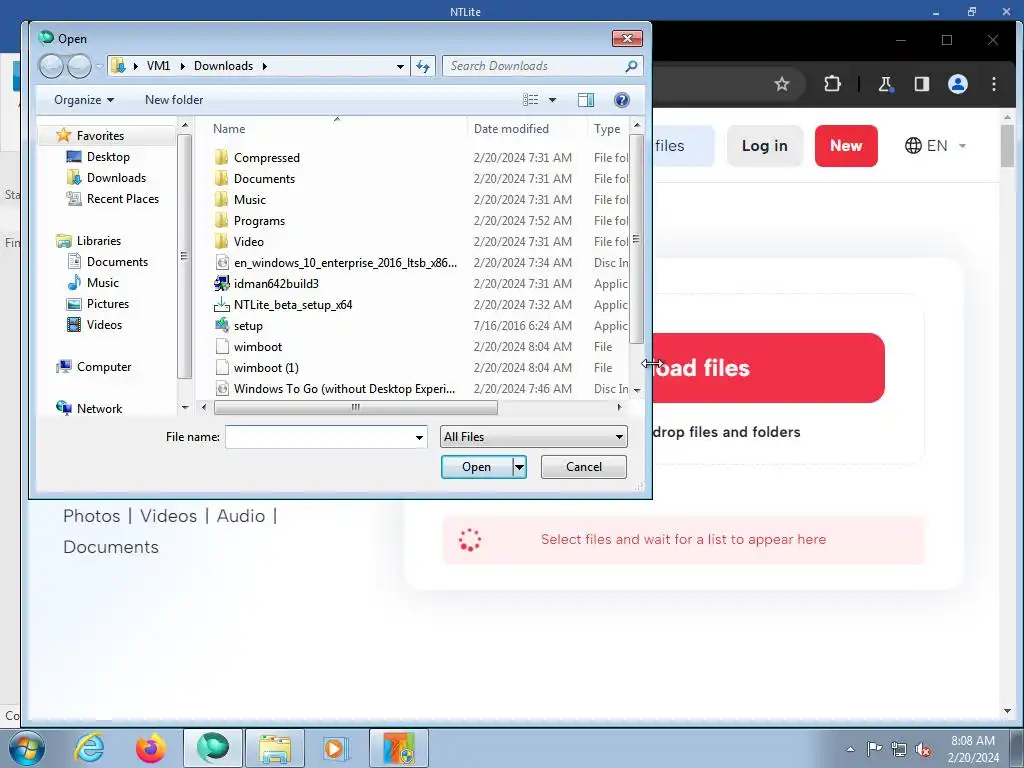
Task: Select the setup application icon
Action: click(x=222, y=325)
